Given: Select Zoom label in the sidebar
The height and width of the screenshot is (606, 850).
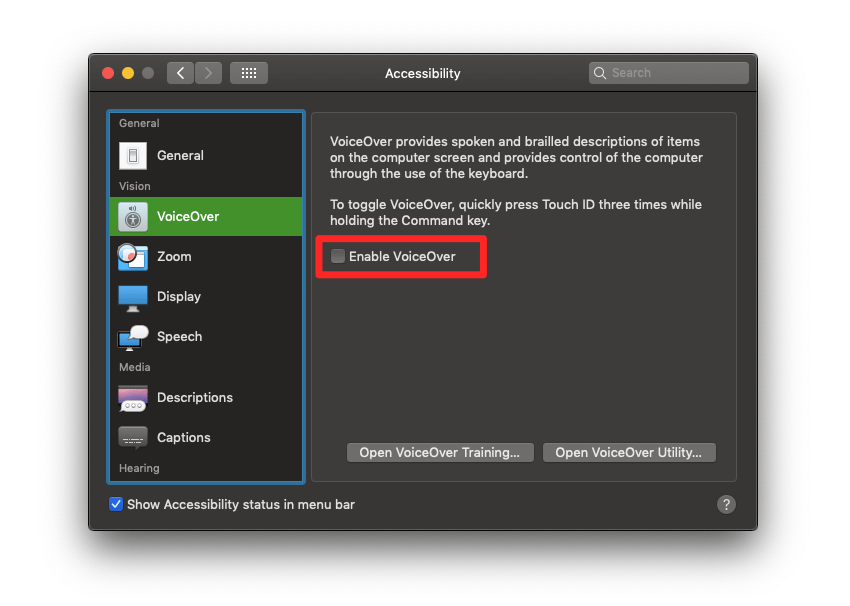Looking at the screenshot, I should [174, 256].
